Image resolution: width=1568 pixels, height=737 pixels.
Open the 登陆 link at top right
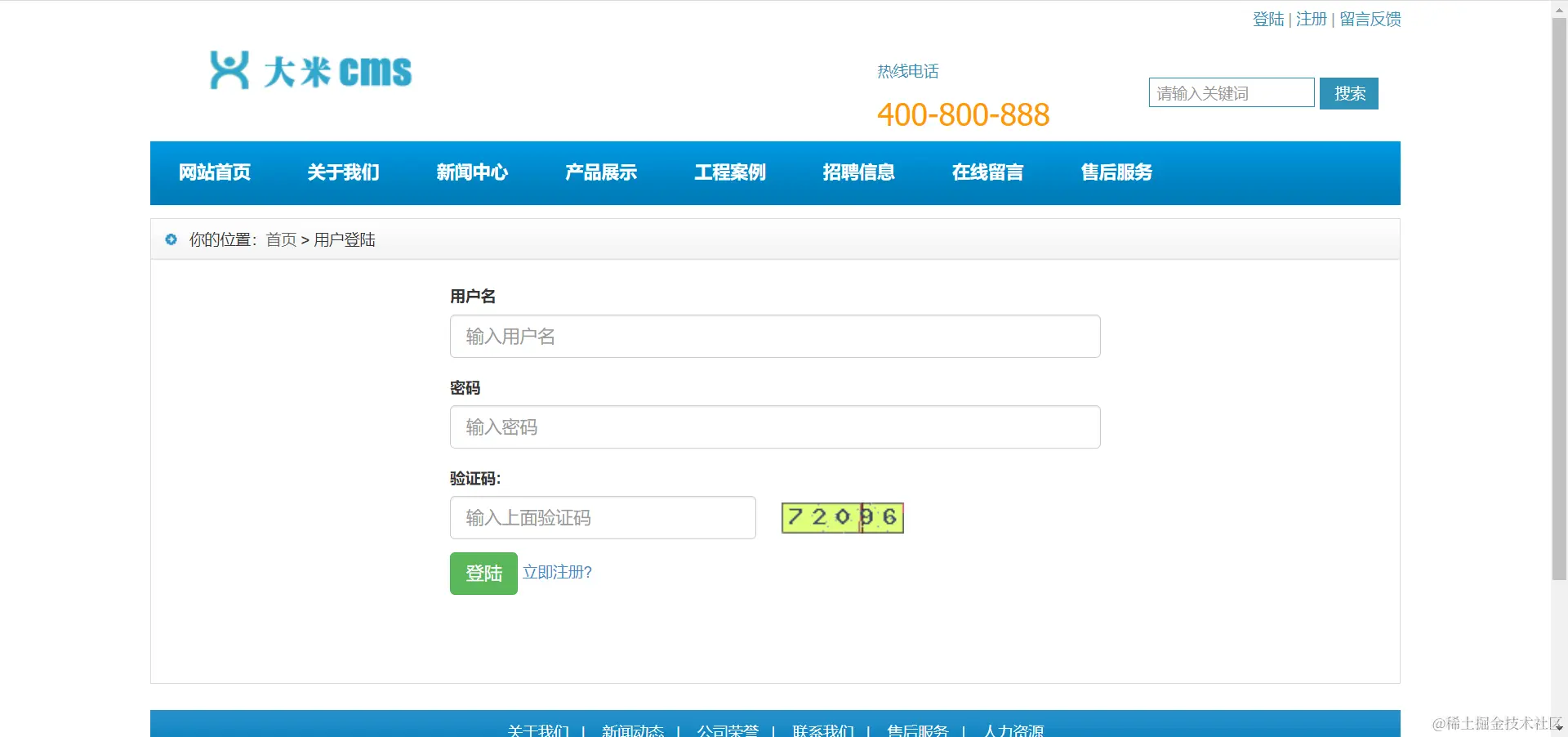[1268, 19]
